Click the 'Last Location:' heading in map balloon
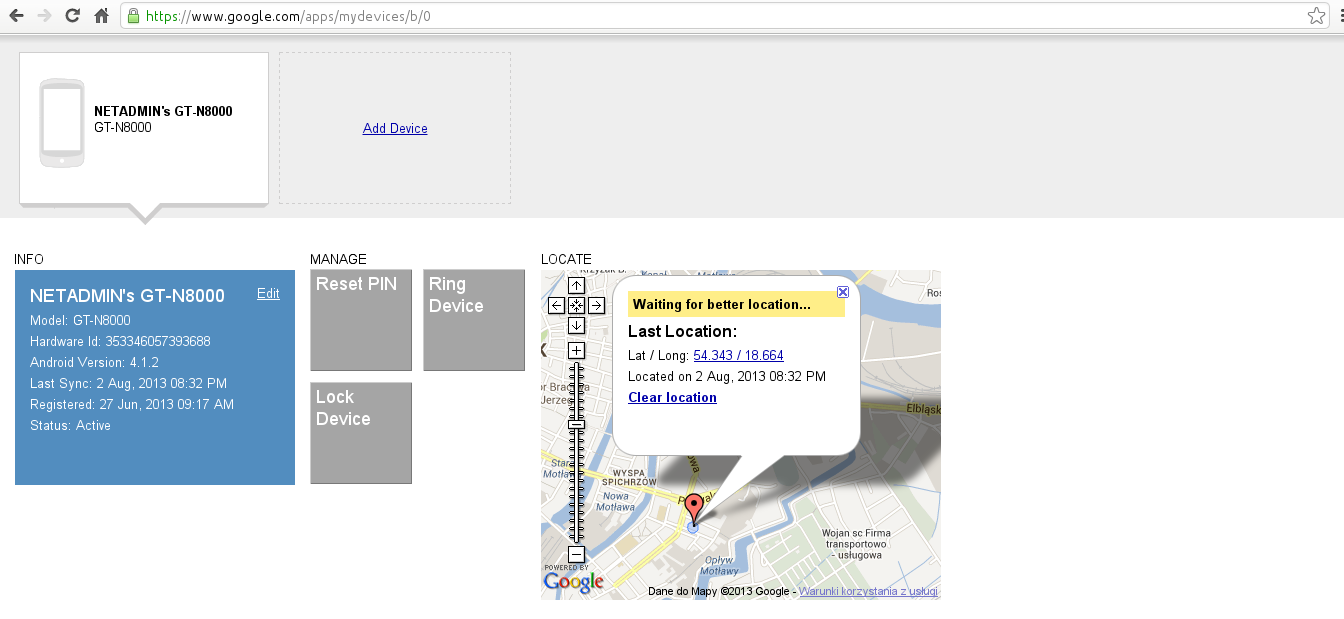 click(682, 332)
